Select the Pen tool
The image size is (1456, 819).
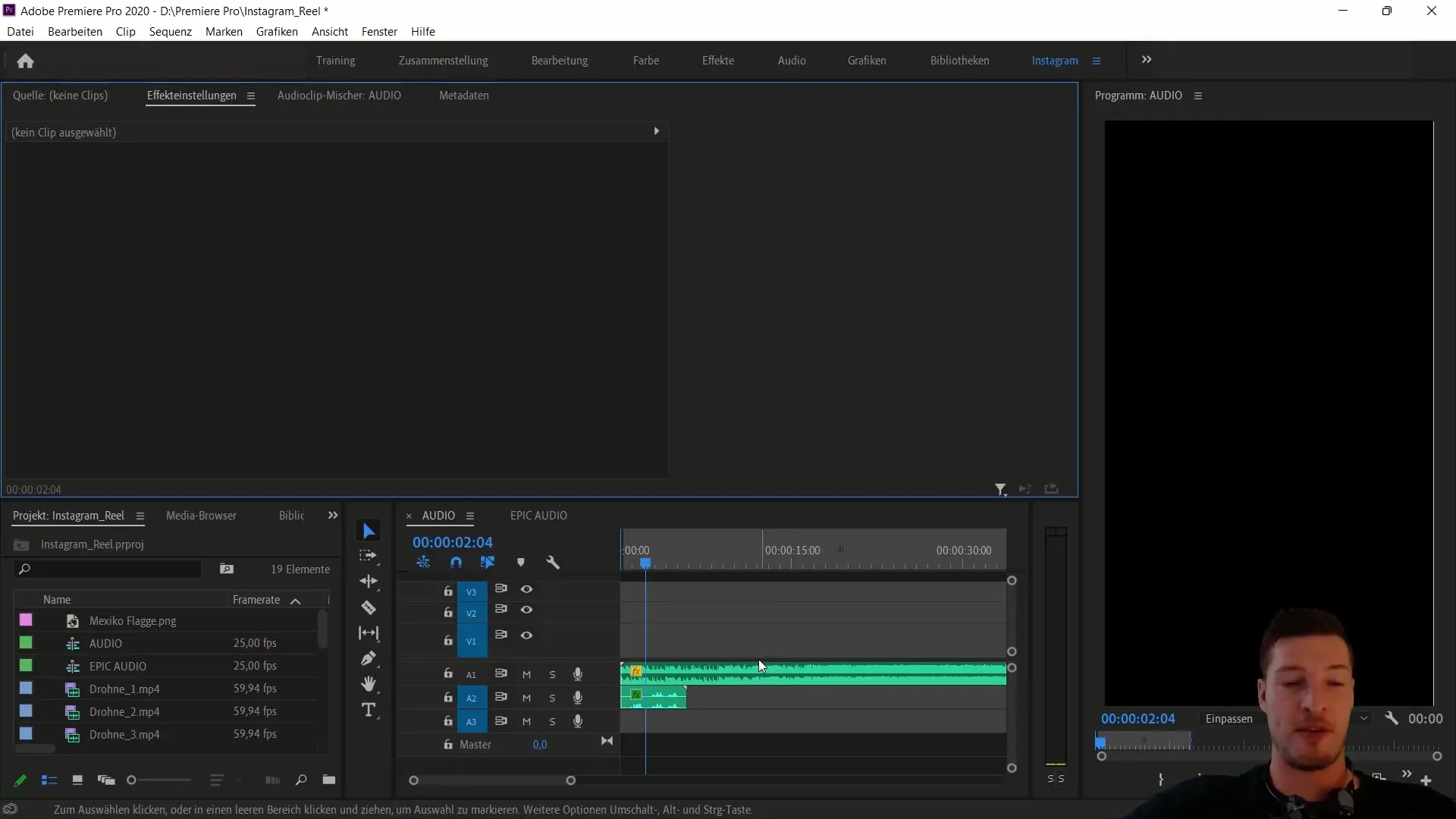369,658
